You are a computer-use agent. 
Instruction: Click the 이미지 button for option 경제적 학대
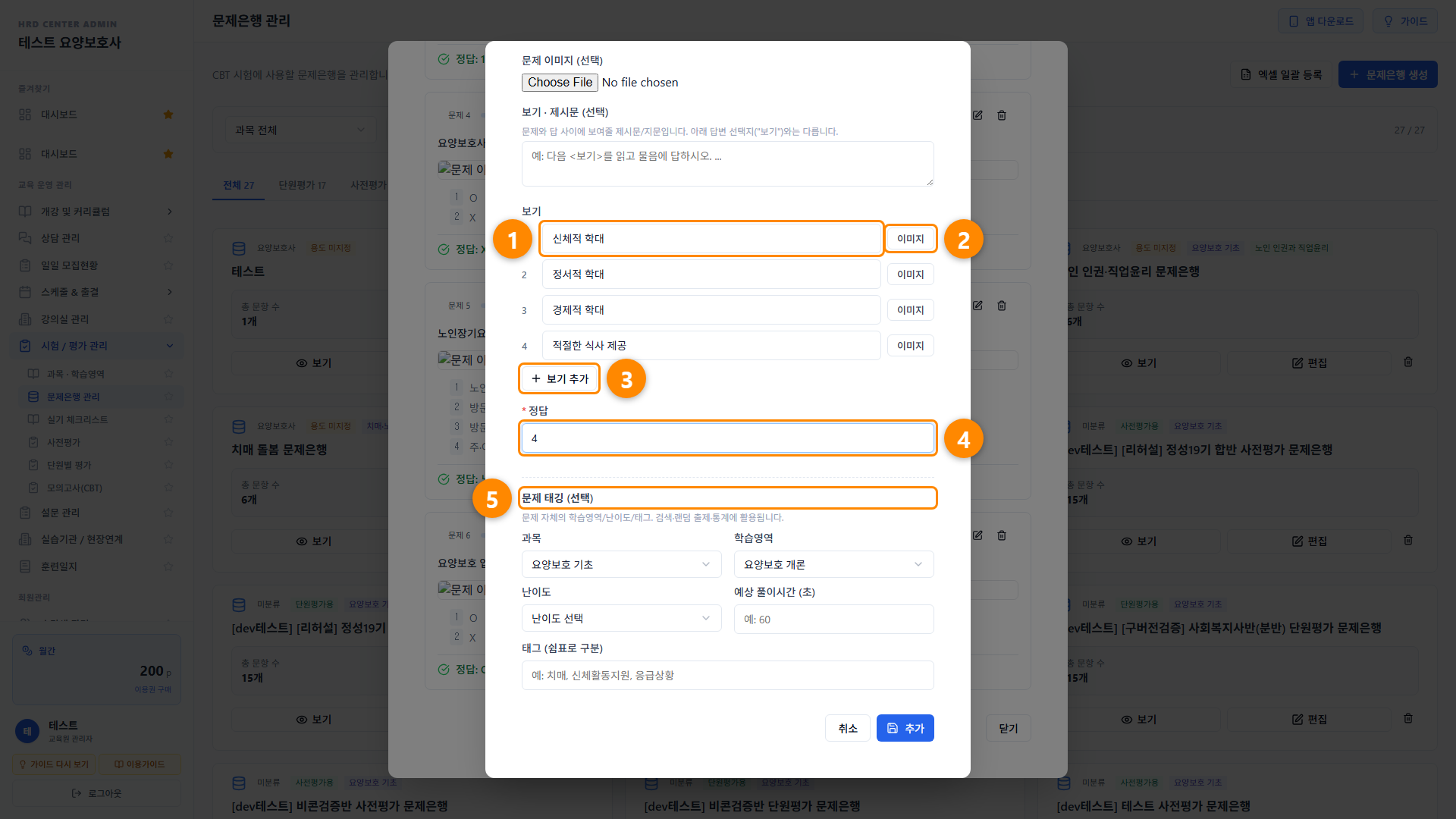(910, 310)
